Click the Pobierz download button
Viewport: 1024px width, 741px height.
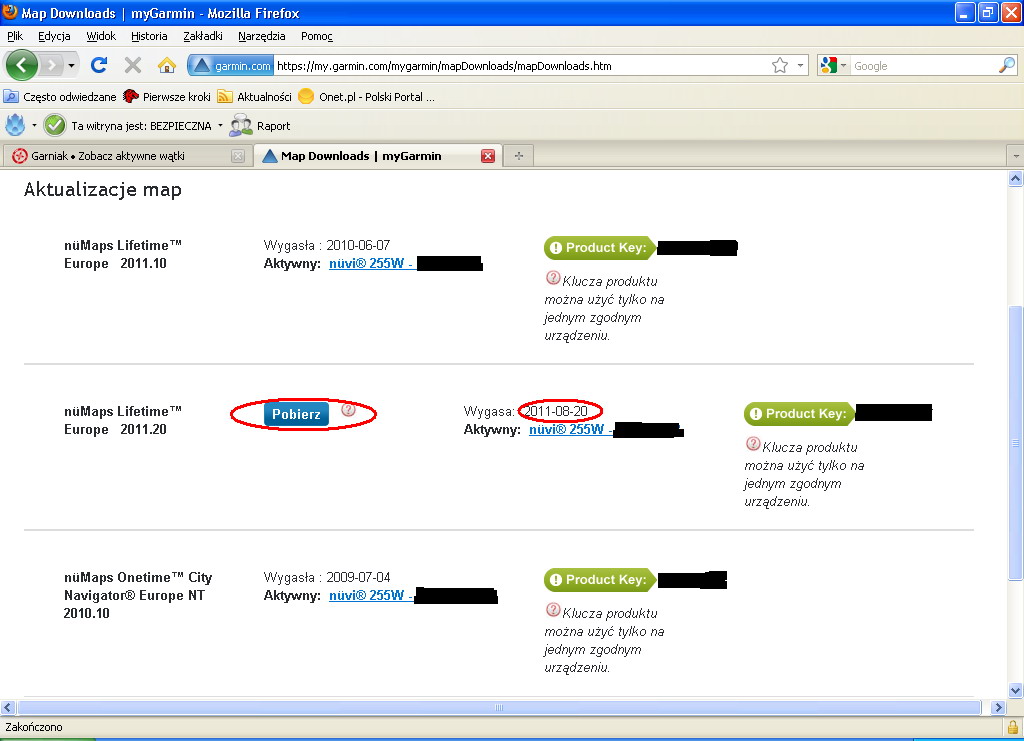(x=296, y=414)
